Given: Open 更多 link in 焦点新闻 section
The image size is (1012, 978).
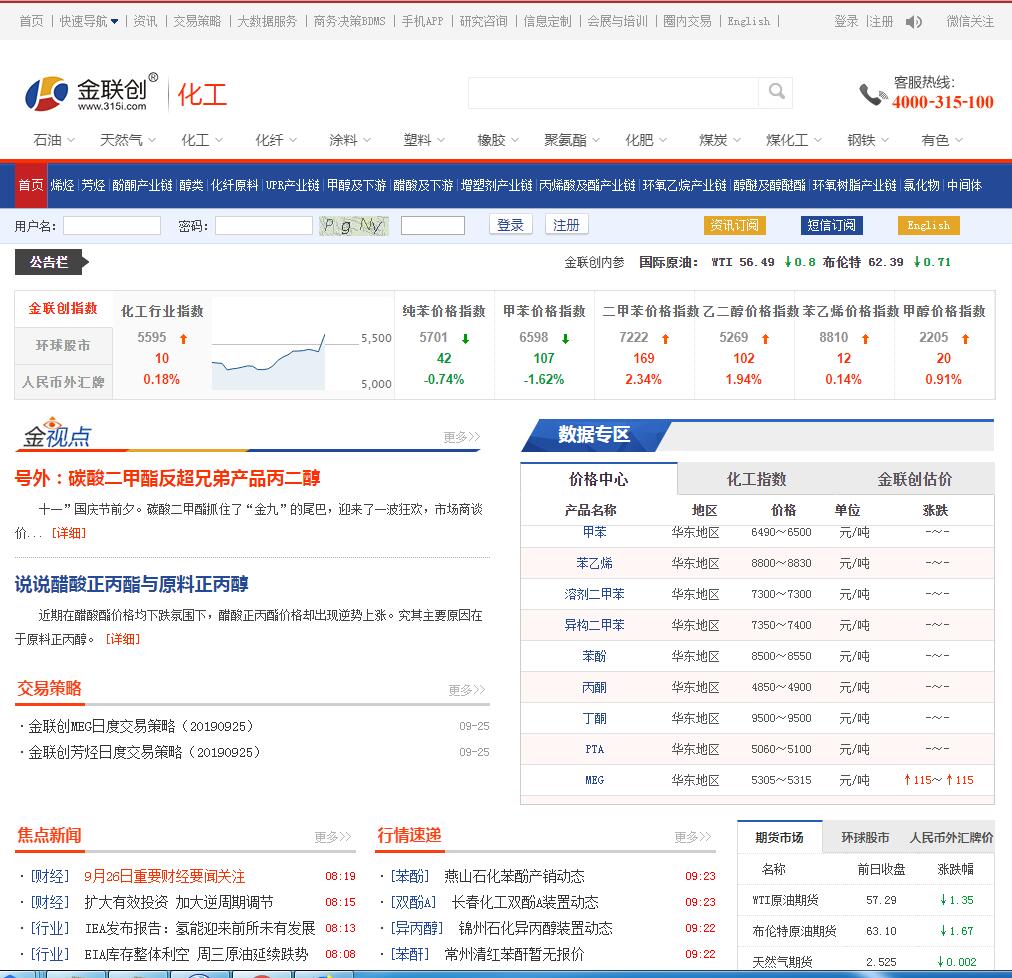Looking at the screenshot, I should (332, 837).
